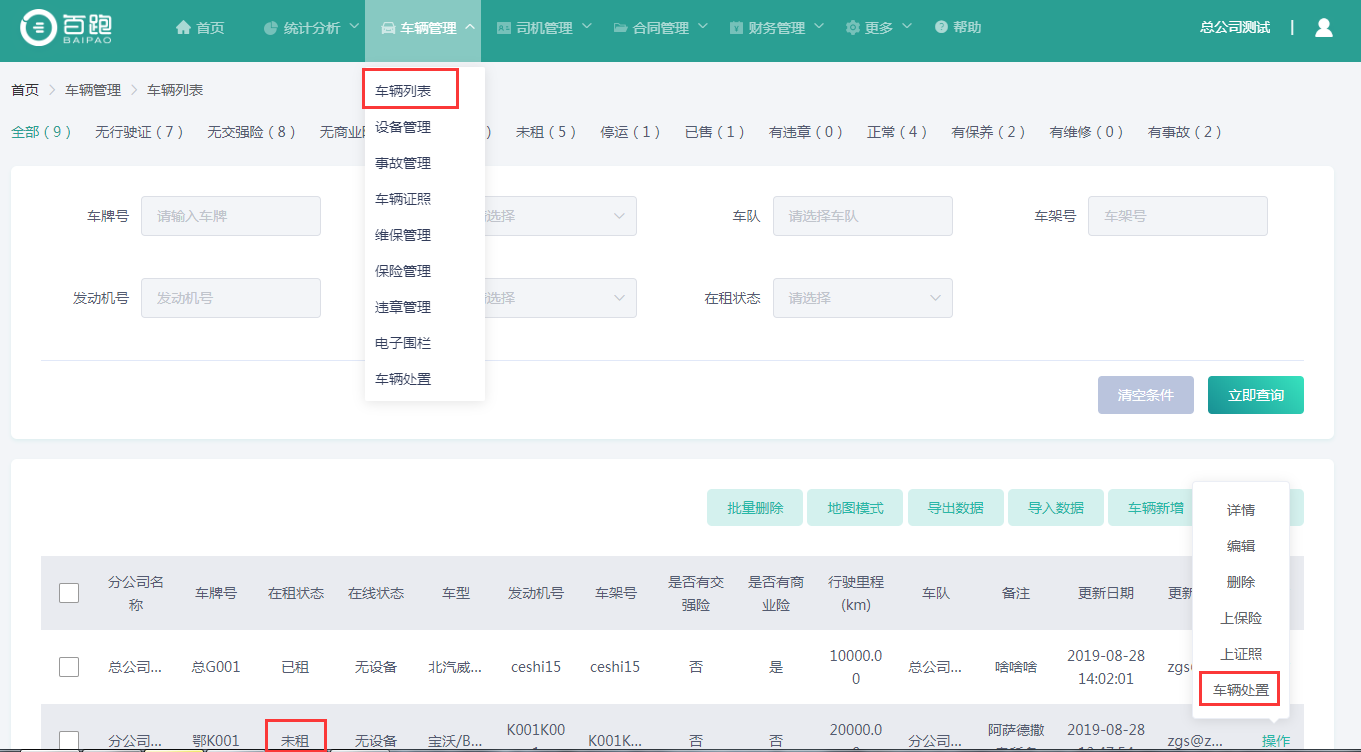The image size is (1361, 752).
Task: Open the user profile avatar icon
Action: click(1324, 28)
